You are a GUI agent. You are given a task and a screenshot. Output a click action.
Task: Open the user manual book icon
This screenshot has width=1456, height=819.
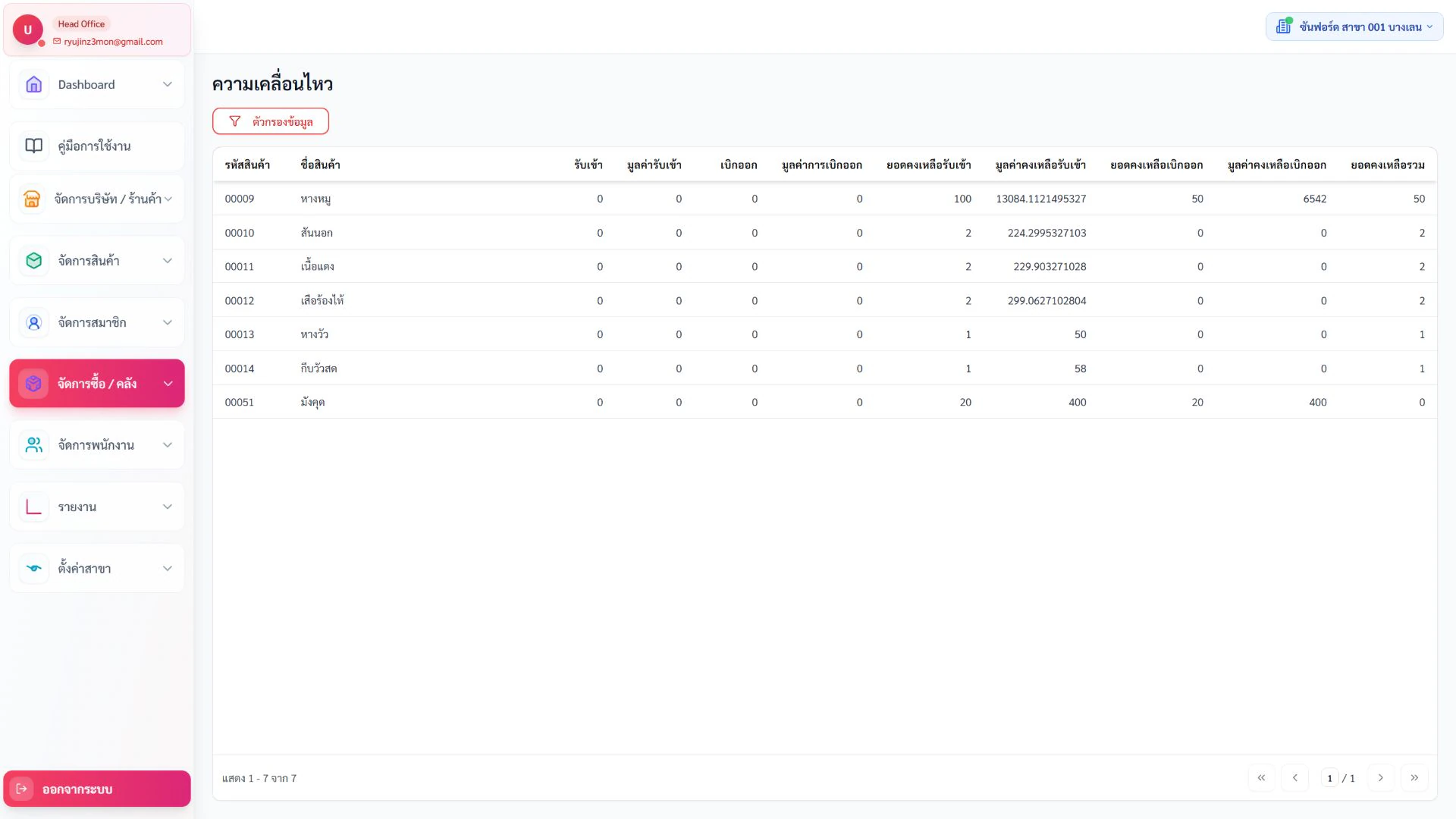tap(34, 146)
